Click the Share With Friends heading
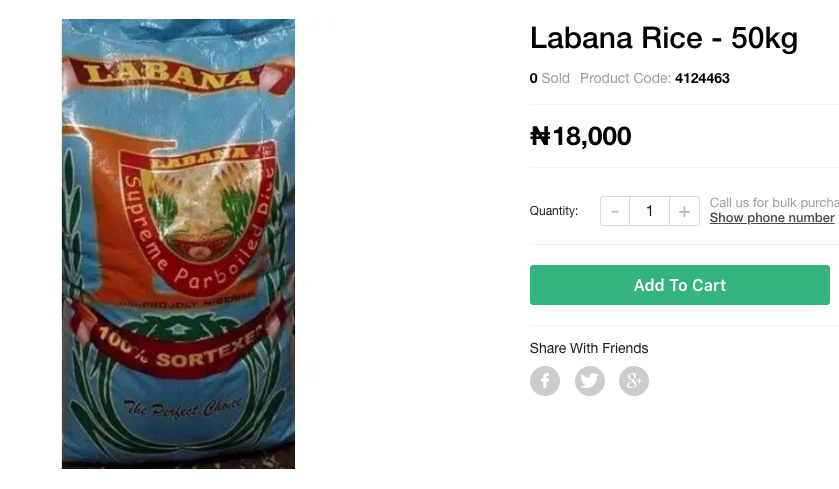This screenshot has height=489, width=839. pos(589,348)
